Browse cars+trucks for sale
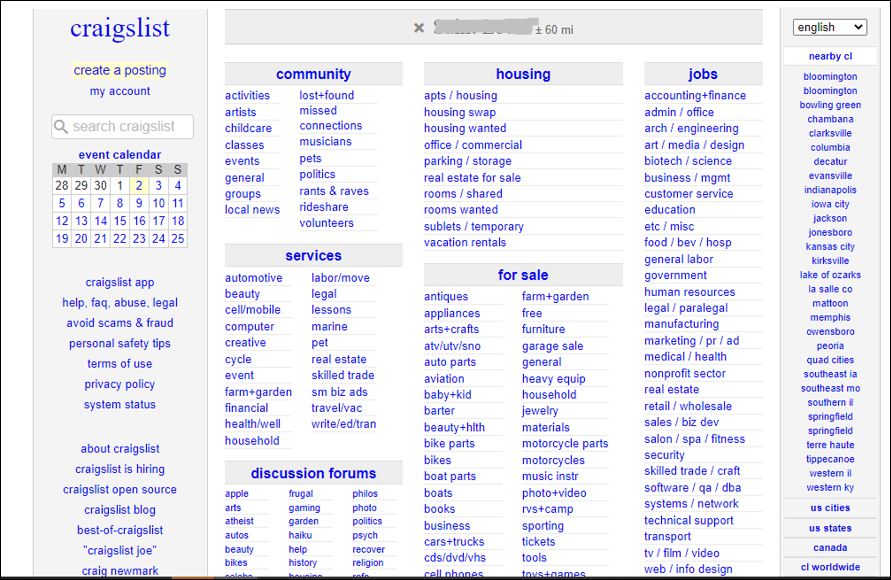Screen dimensions: 891x580 point(454,542)
